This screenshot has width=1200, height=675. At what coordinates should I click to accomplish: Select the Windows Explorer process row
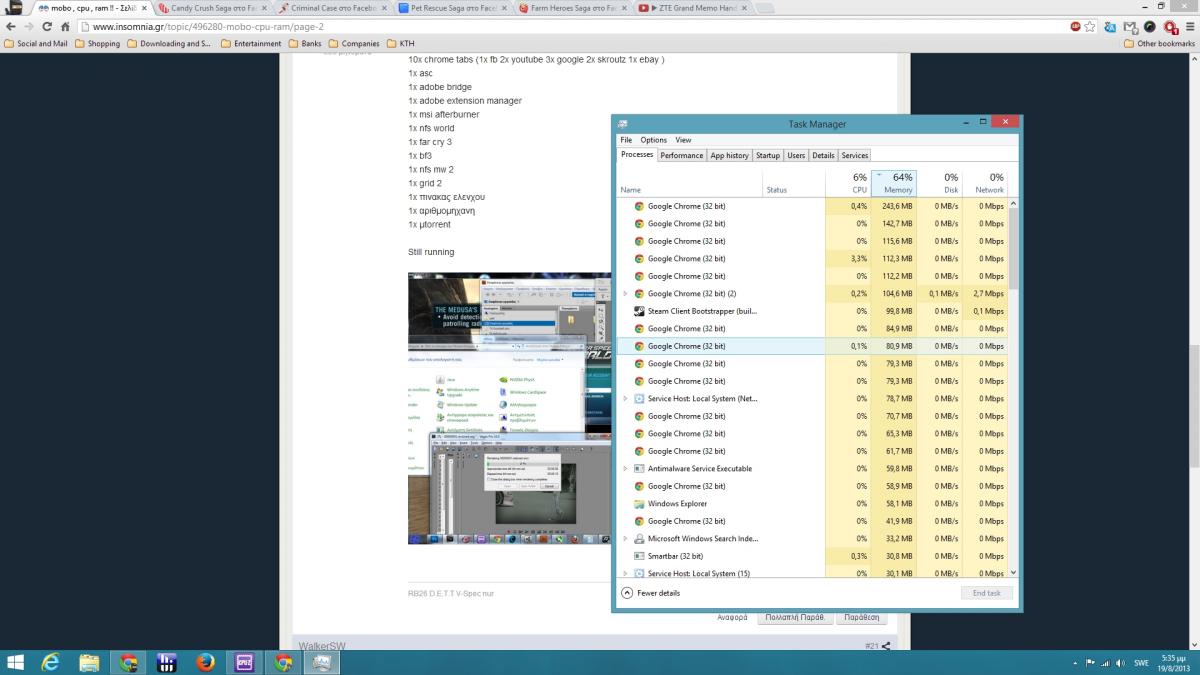pos(814,503)
